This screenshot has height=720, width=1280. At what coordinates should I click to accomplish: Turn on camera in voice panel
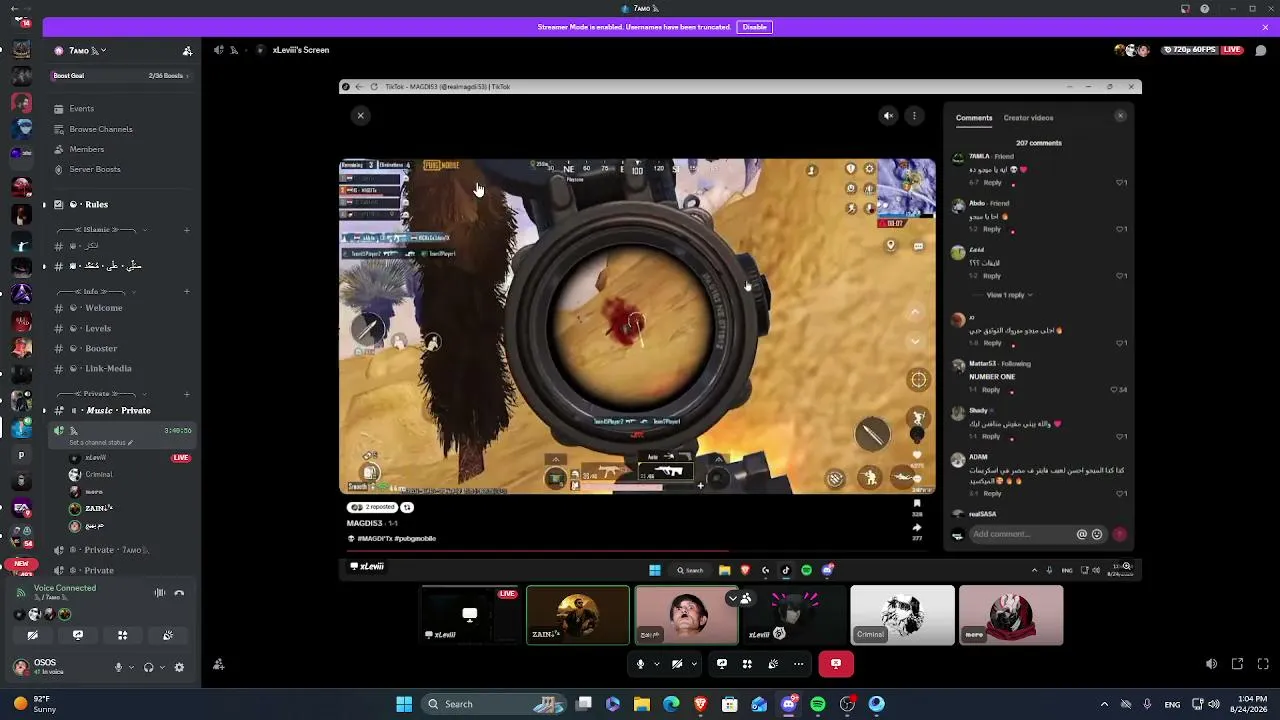[33, 635]
